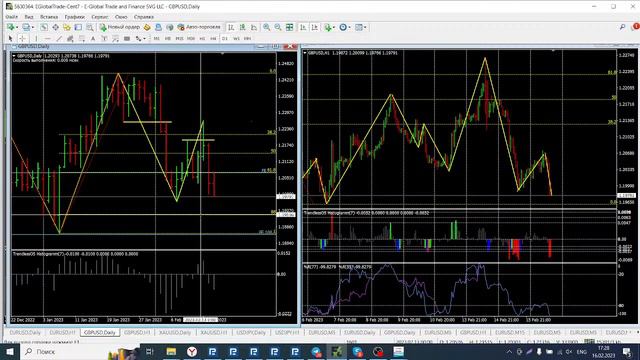Viewport: 640px width, 360px height.
Task: Open the New Chart toolbar icon
Action: (10, 27)
